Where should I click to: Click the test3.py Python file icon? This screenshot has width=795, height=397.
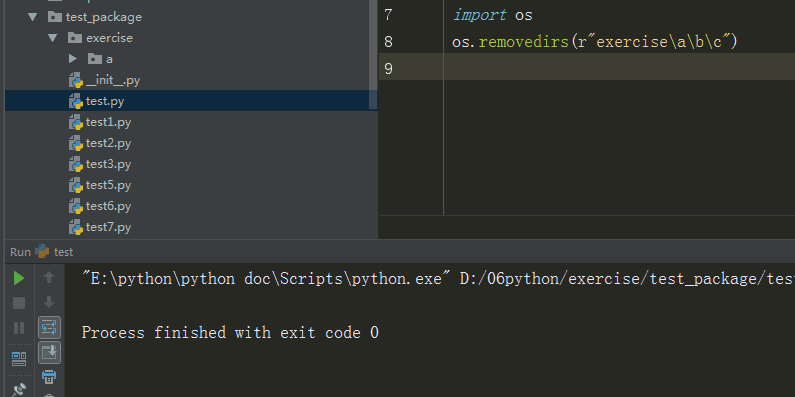76,164
